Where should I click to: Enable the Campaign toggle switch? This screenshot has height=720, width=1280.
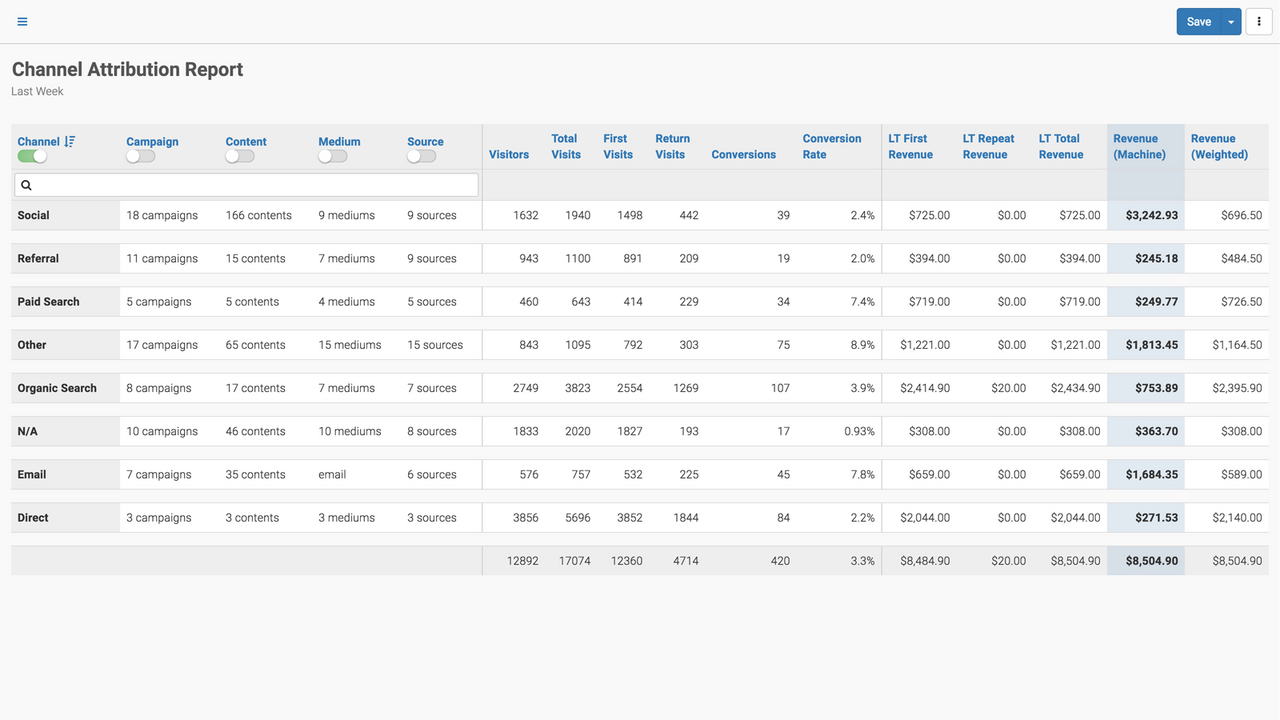tap(141, 156)
